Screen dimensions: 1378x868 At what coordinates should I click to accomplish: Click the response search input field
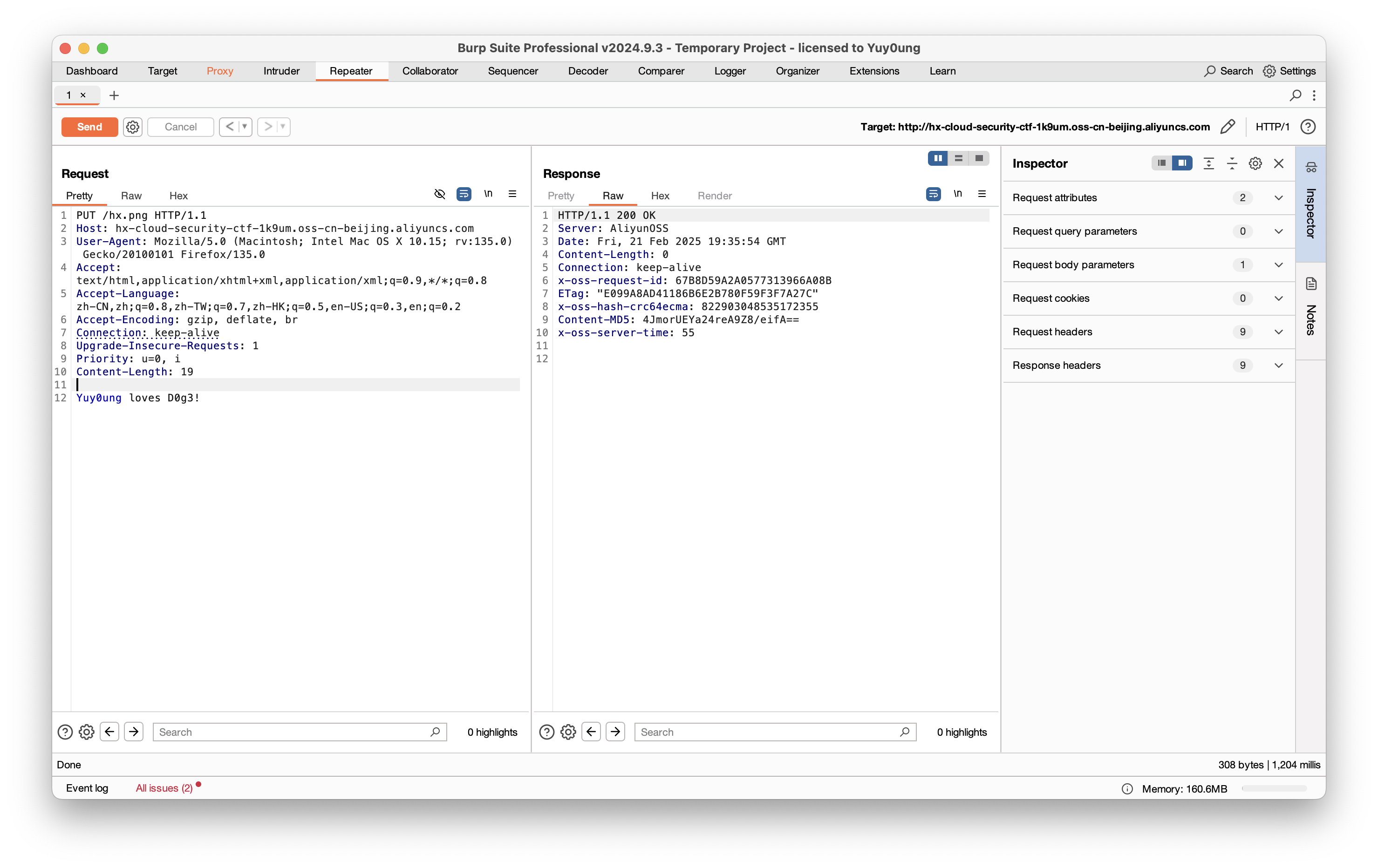click(x=767, y=732)
